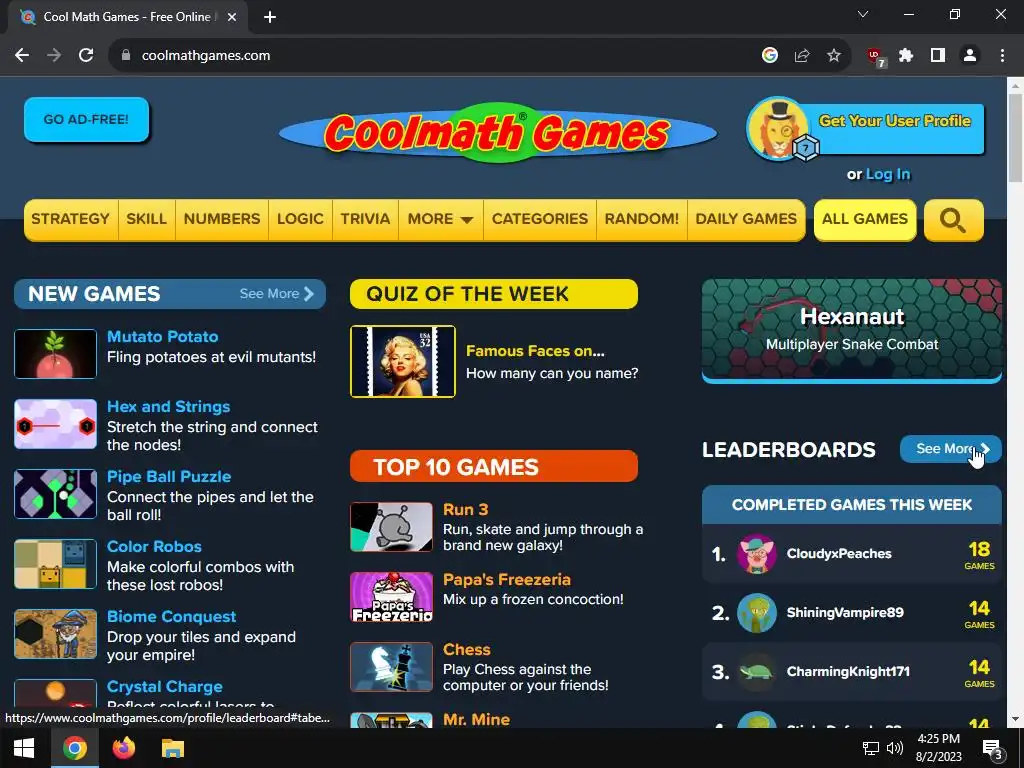Click the volume icon in system tray

pos(895,748)
